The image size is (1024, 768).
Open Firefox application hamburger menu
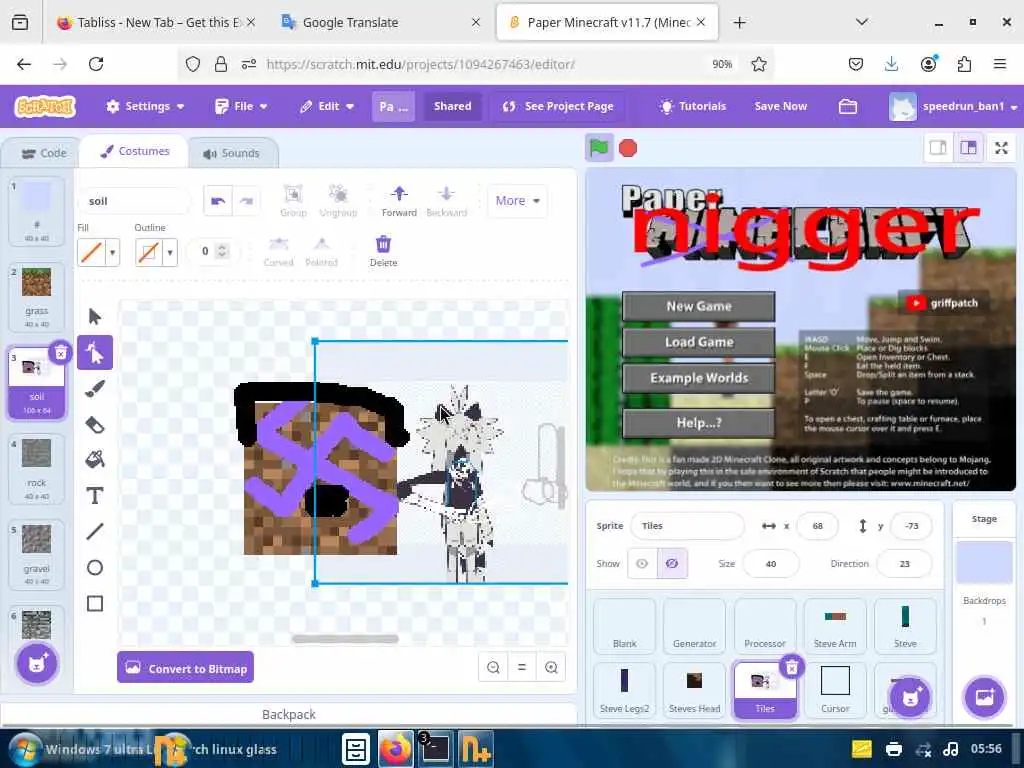pos(999,64)
